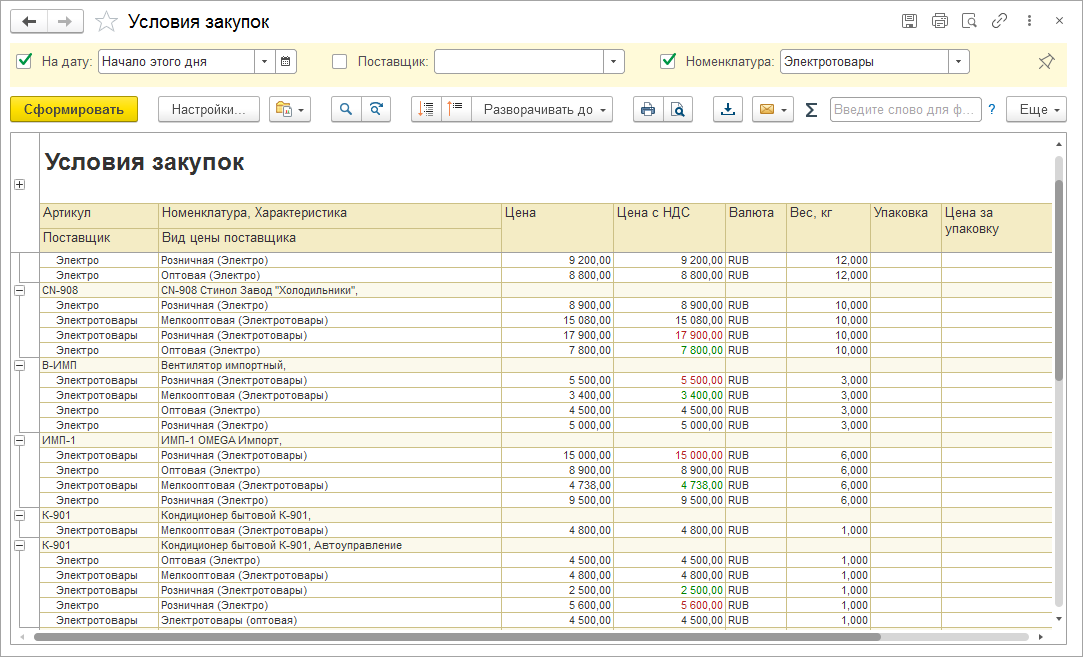Add report to favorites with star icon
The image size is (1083, 657).
click(x=105, y=21)
